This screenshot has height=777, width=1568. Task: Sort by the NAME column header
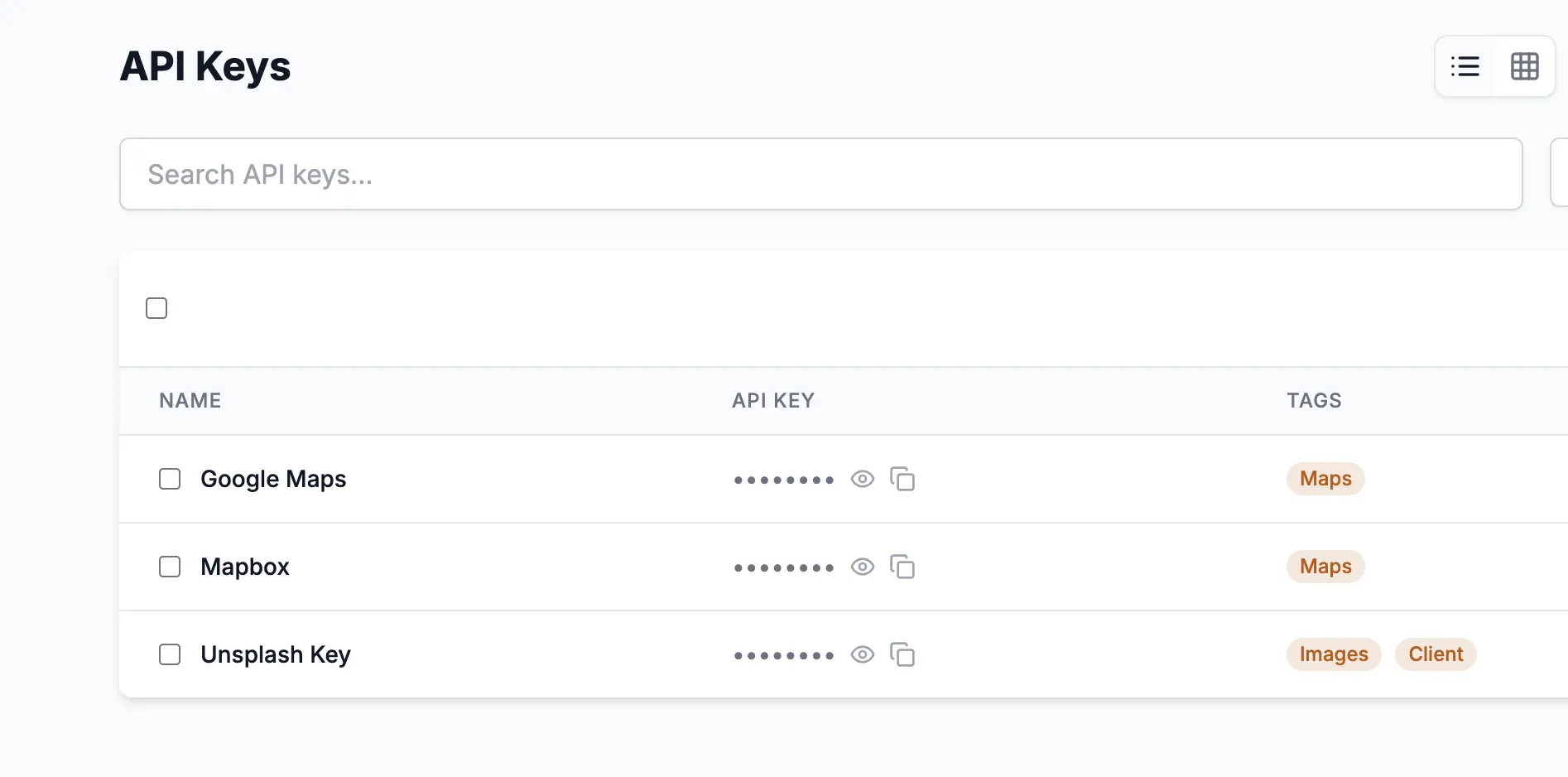pyautogui.click(x=190, y=401)
